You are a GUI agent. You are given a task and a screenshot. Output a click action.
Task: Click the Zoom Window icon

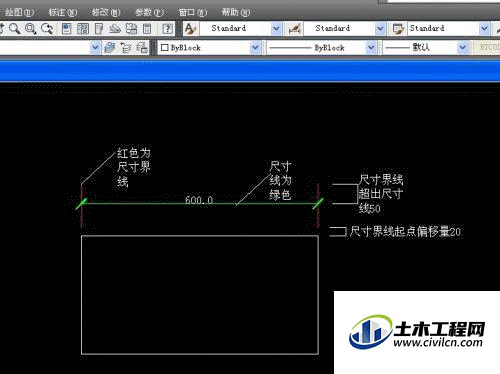[x=31, y=29]
